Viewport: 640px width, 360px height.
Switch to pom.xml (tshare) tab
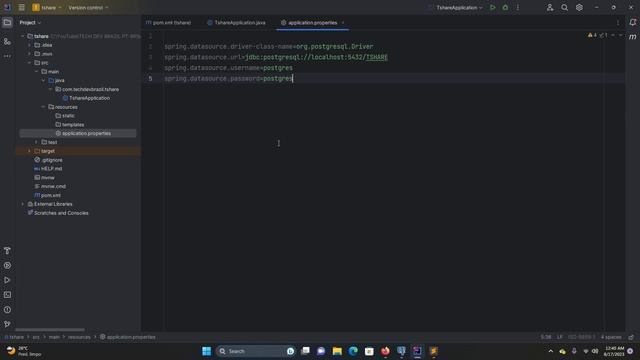click(169, 23)
